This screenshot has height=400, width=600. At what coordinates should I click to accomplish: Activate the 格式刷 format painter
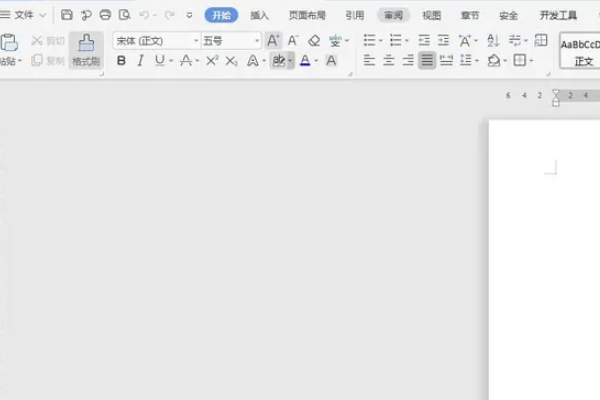pos(86,50)
